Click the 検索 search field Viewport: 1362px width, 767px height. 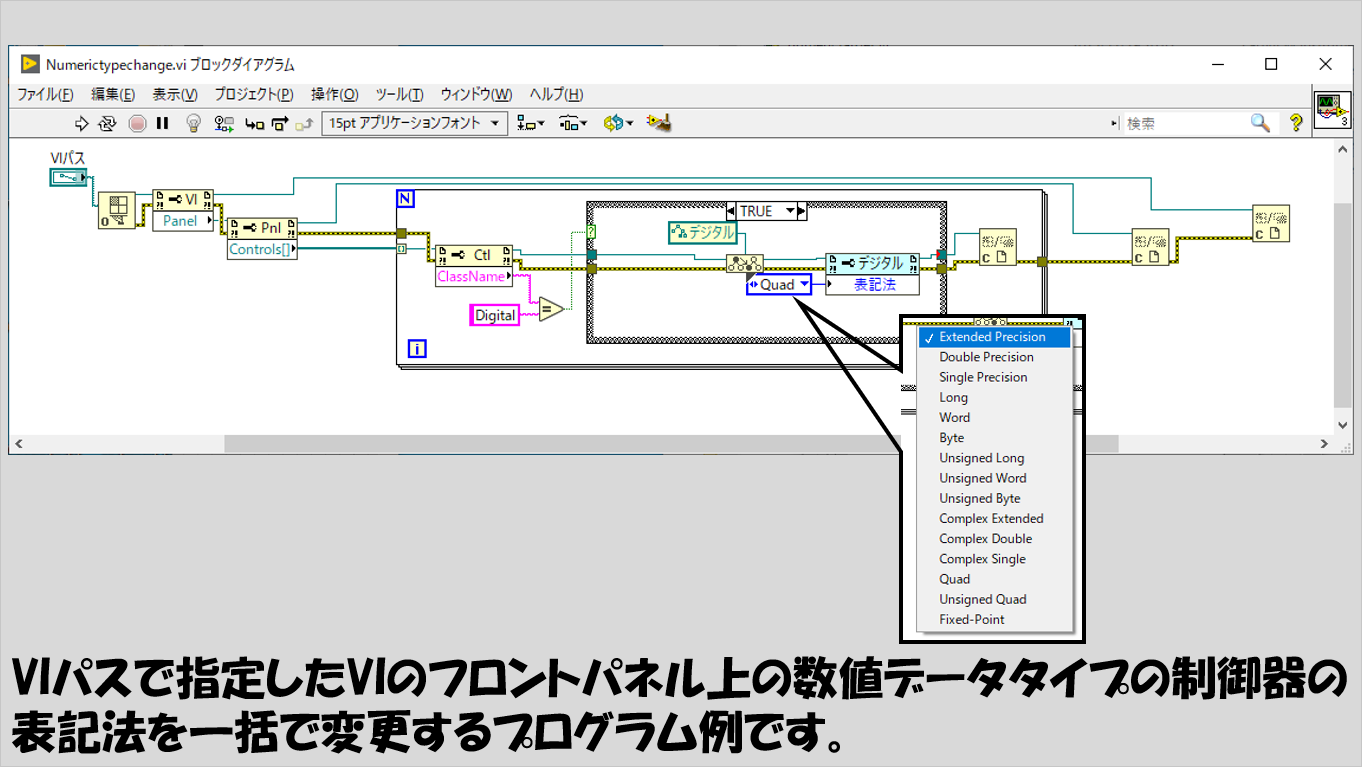point(1180,123)
